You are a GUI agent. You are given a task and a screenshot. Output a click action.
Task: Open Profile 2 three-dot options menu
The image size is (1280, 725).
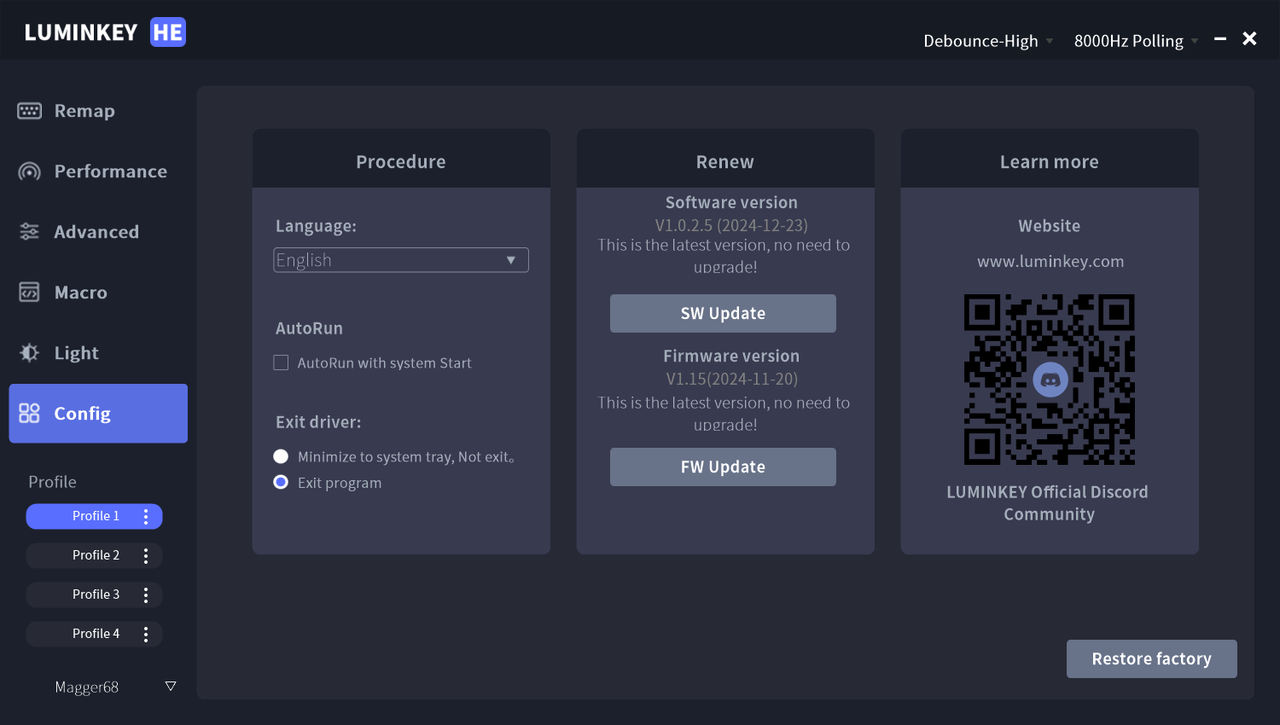[x=146, y=555]
